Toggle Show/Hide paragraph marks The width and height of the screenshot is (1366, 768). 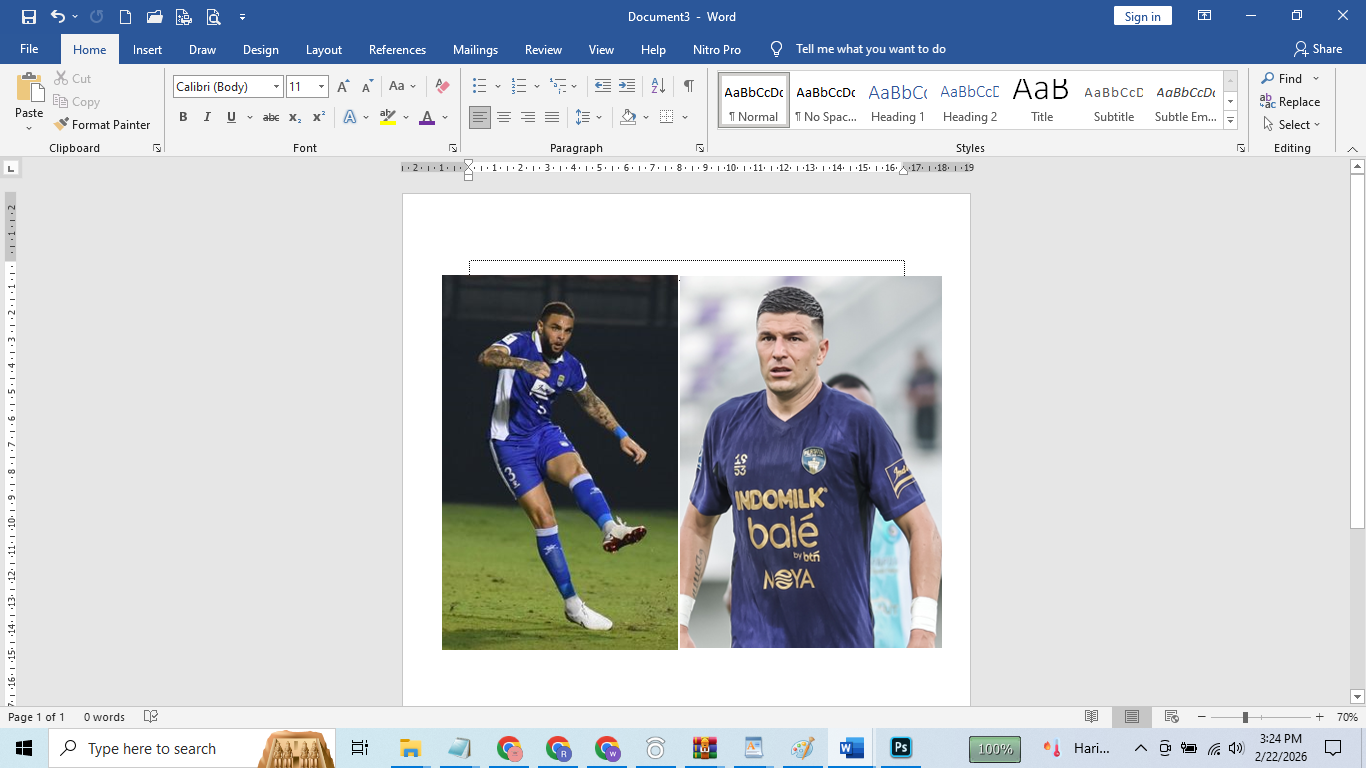(x=688, y=86)
